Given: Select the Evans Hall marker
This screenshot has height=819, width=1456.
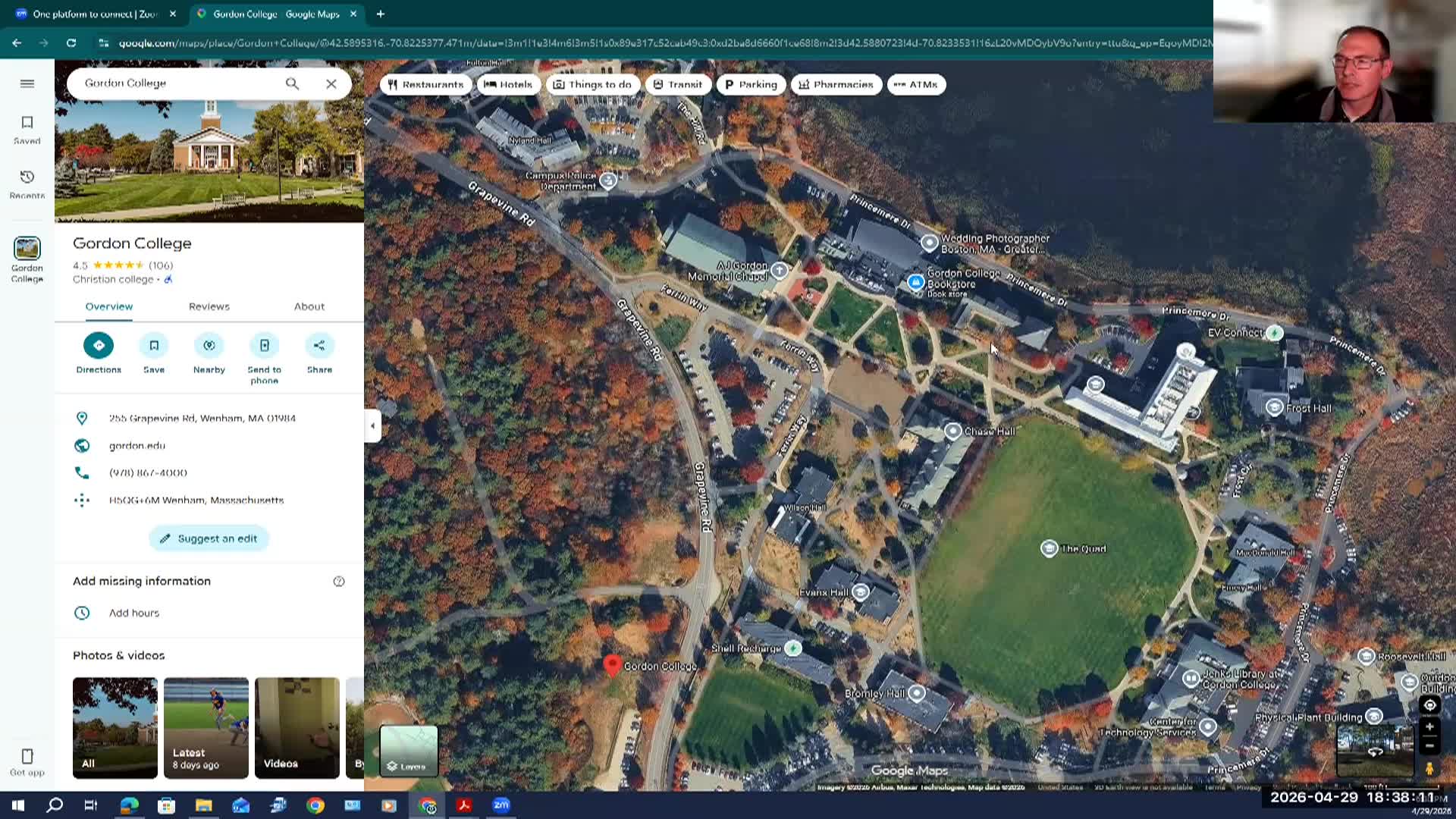Looking at the screenshot, I should pyautogui.click(x=861, y=591).
